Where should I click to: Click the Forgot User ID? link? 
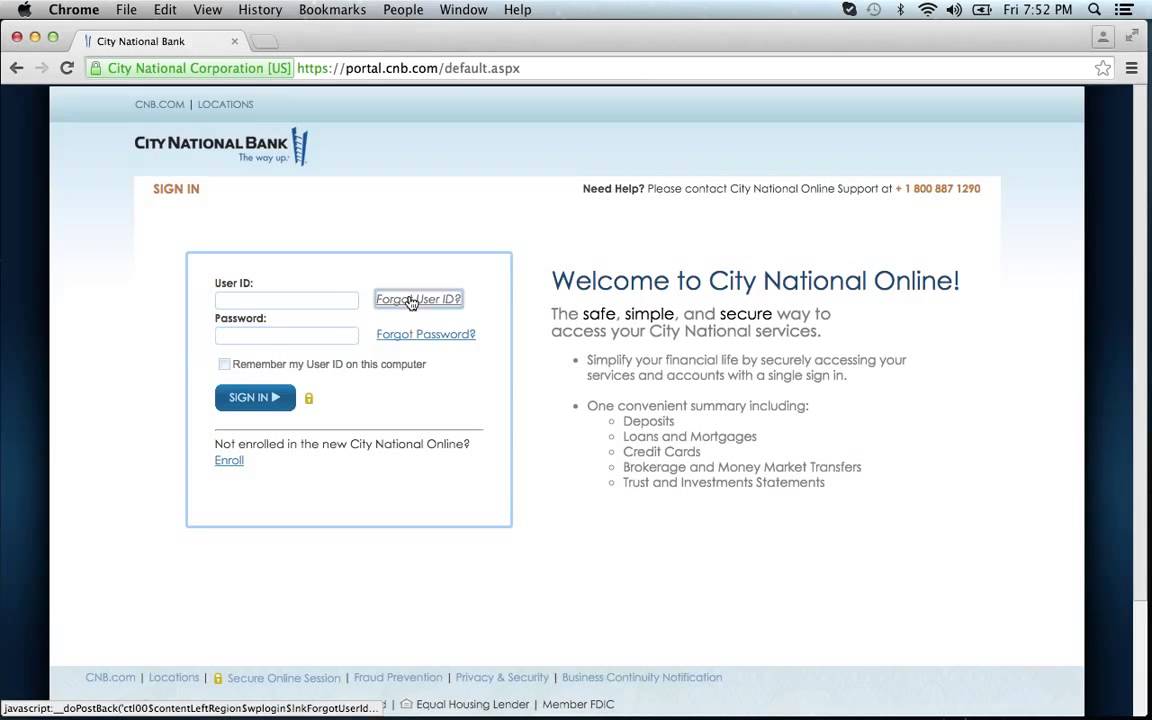click(419, 299)
